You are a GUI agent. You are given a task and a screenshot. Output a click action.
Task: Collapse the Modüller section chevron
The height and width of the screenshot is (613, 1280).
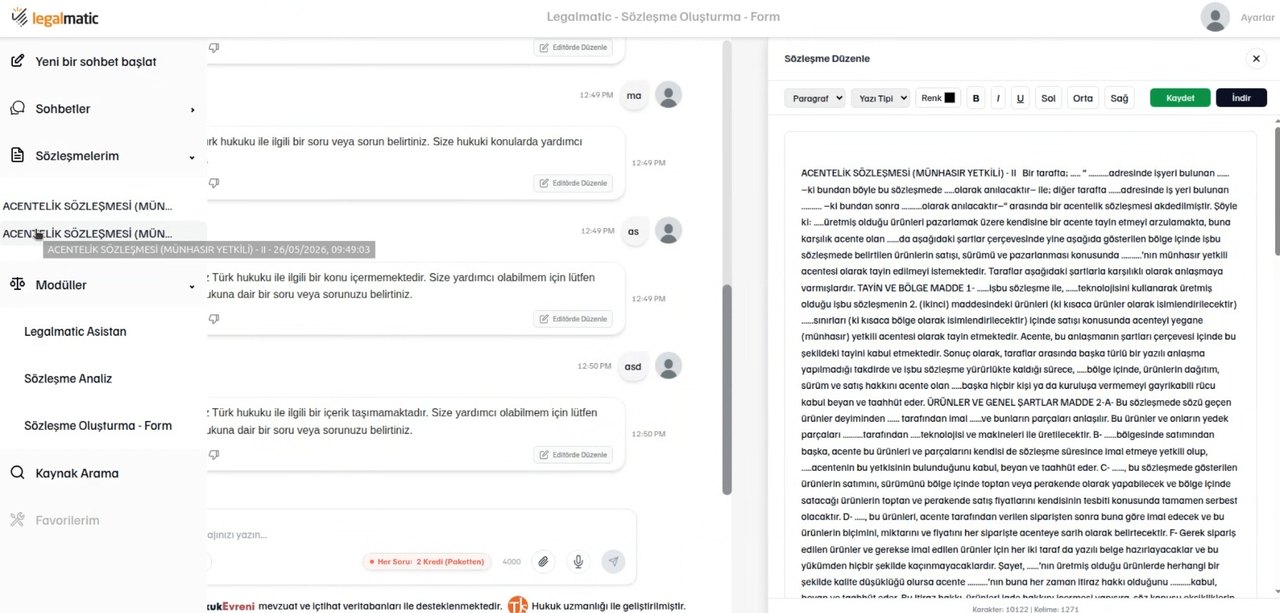(192, 286)
